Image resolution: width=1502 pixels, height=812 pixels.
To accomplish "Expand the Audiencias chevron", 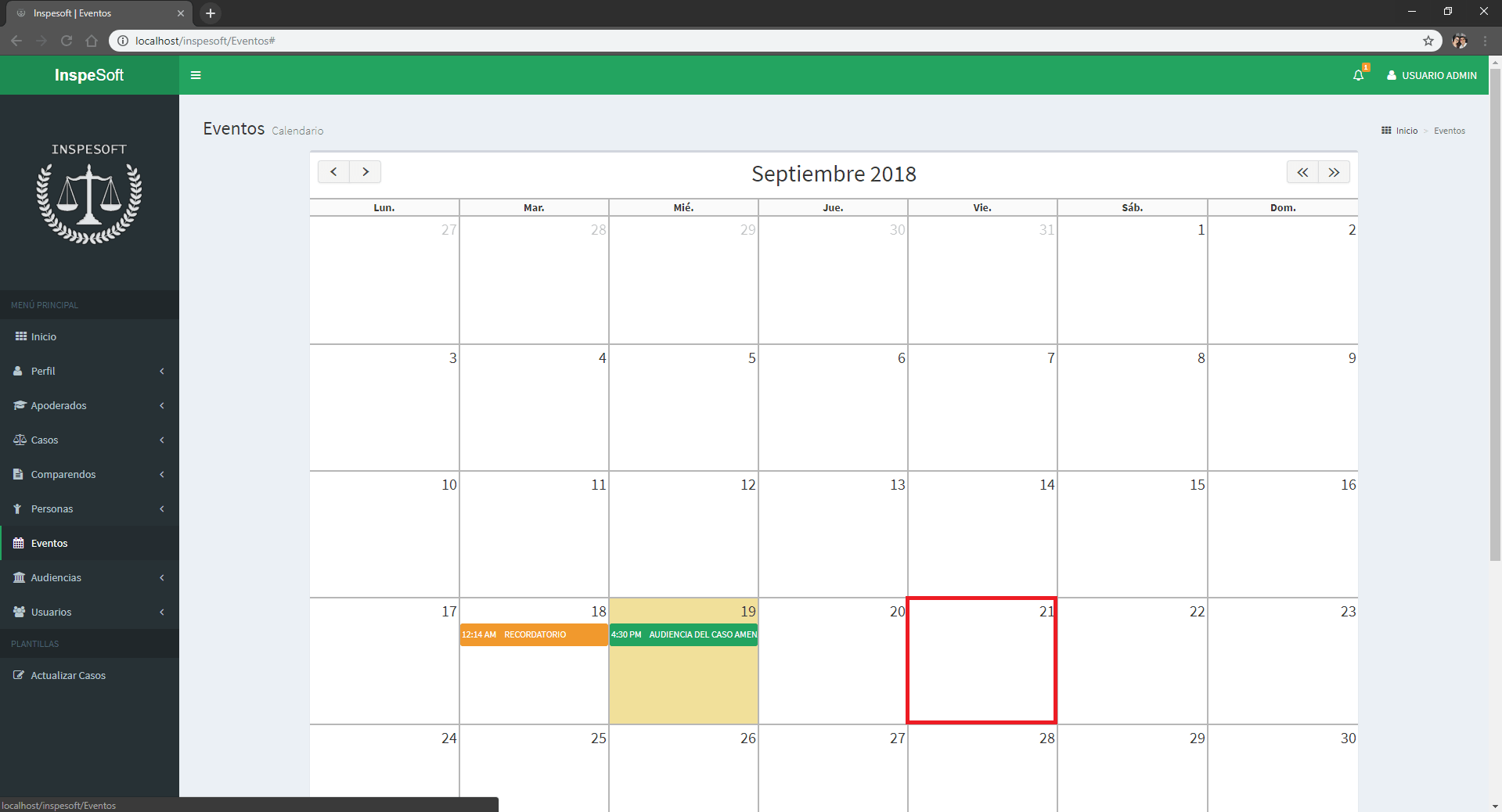I will 162,577.
